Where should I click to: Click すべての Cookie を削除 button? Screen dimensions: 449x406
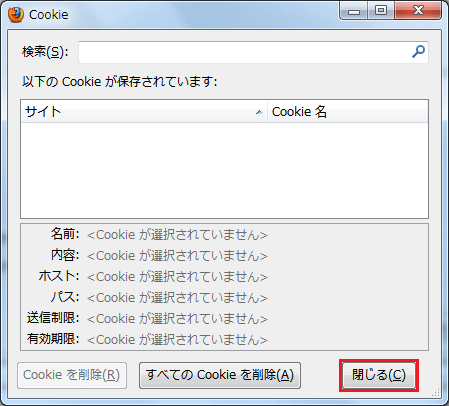tap(220, 375)
